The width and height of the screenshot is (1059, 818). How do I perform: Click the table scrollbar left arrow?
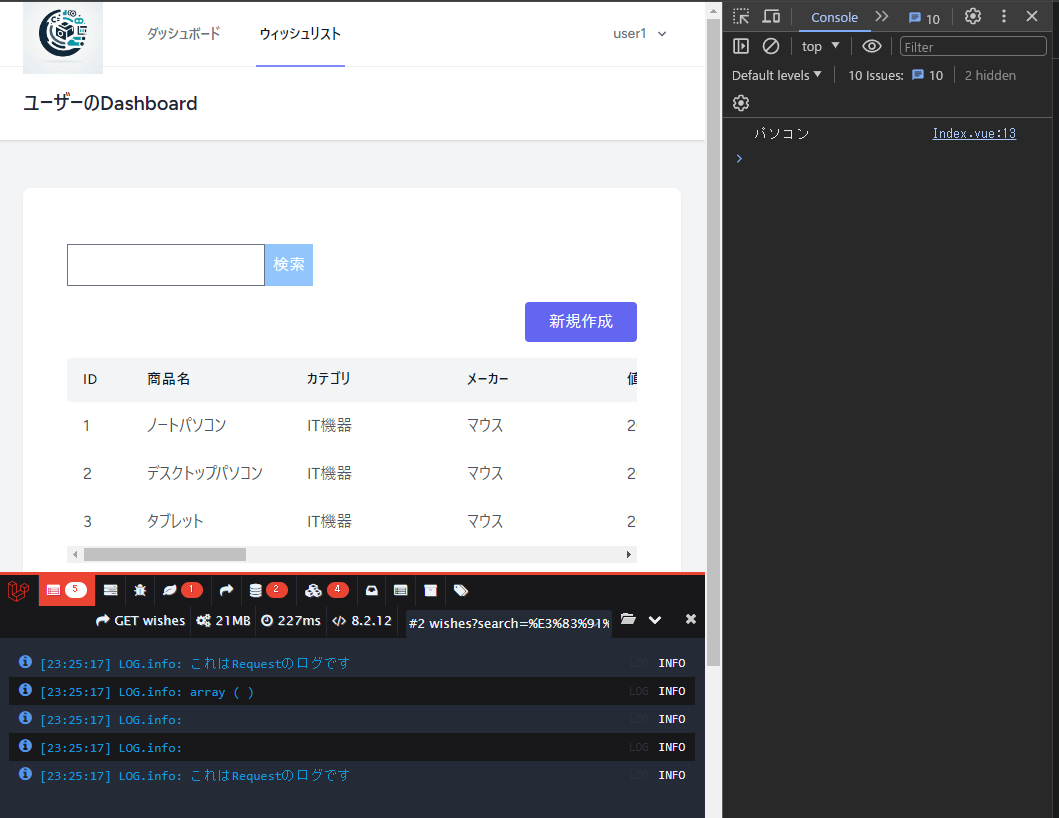coord(75,555)
